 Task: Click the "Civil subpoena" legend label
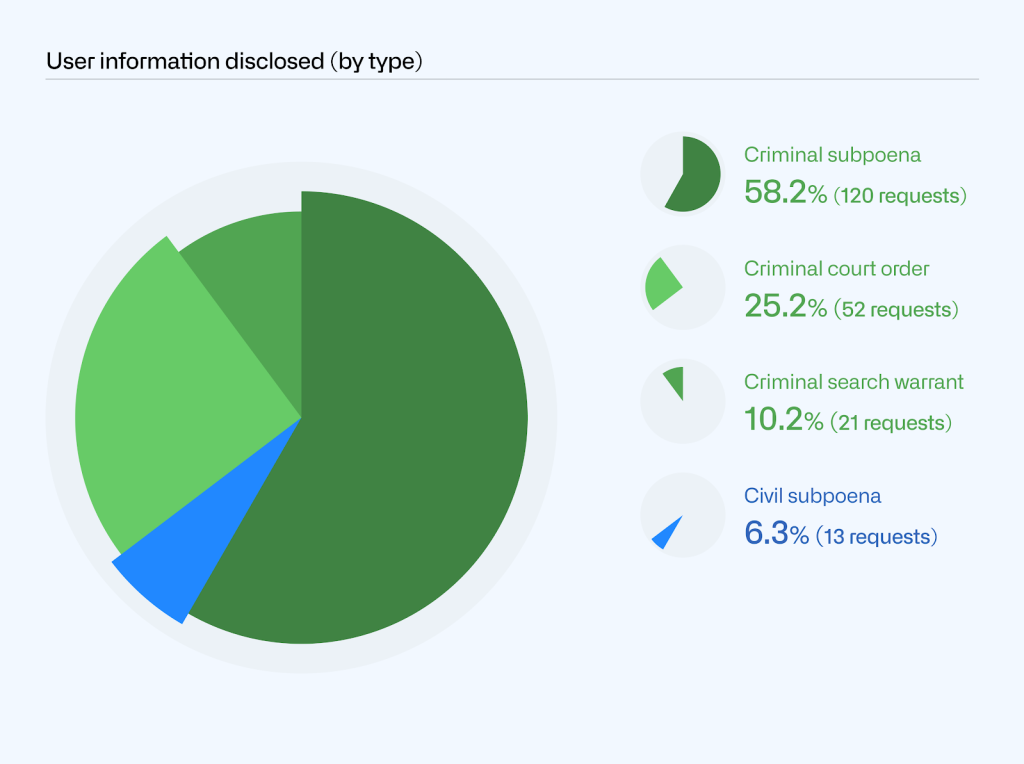click(x=812, y=496)
